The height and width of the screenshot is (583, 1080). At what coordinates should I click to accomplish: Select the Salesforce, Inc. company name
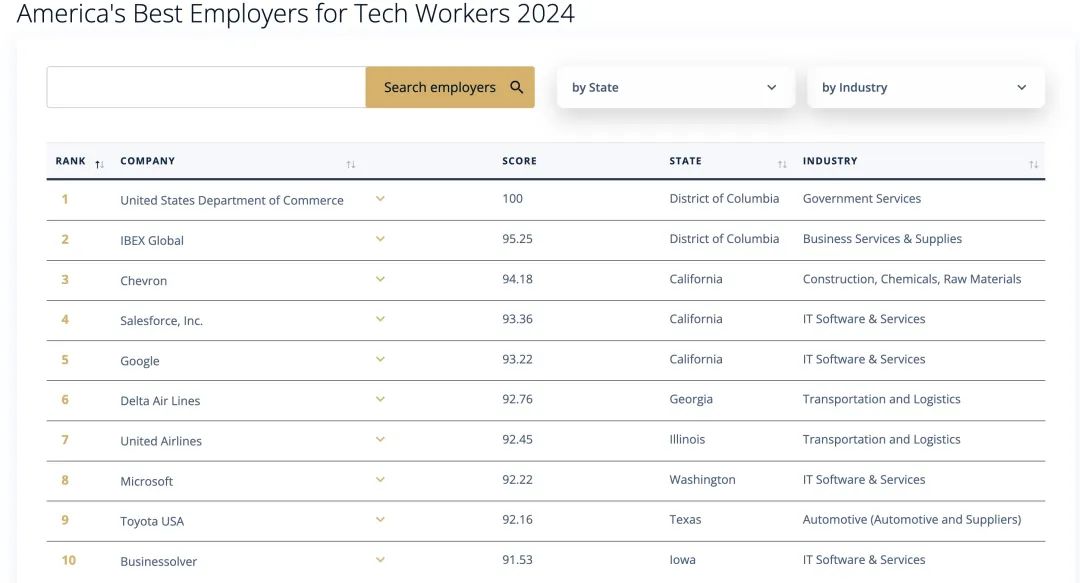(161, 320)
